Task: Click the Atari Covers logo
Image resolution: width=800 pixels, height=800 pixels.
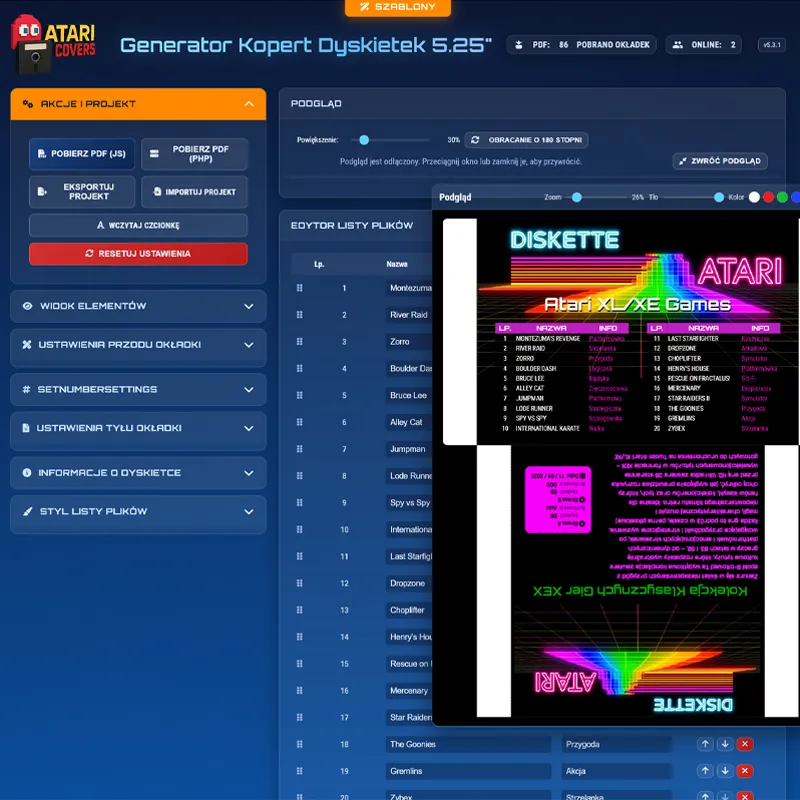Action: coord(54,44)
